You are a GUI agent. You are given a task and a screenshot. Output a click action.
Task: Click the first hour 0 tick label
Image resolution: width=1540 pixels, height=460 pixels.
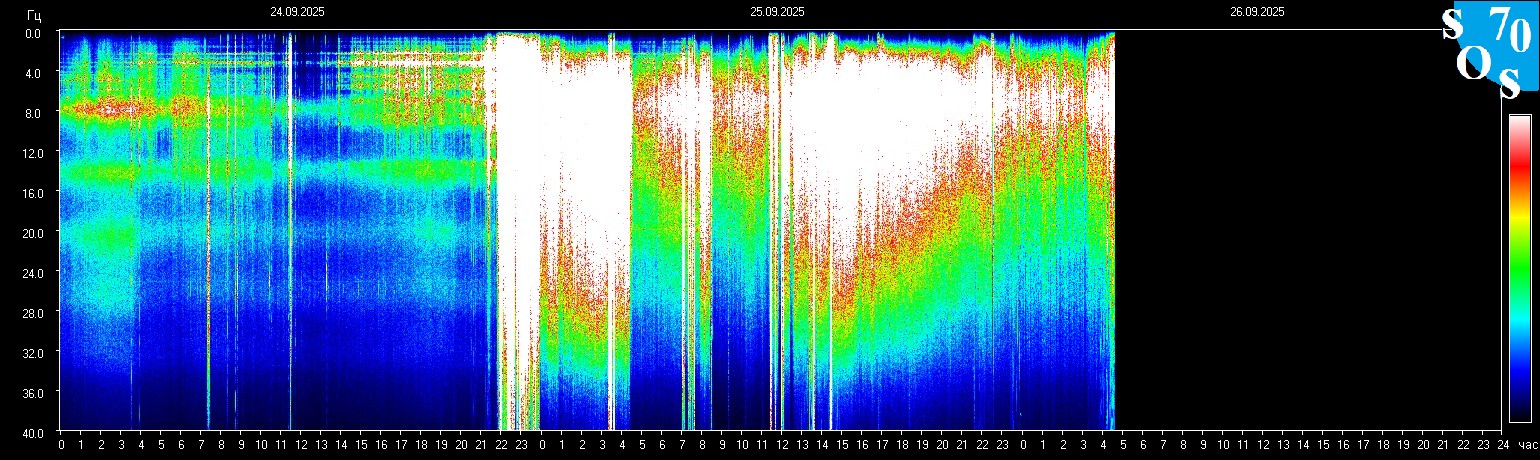point(61,445)
